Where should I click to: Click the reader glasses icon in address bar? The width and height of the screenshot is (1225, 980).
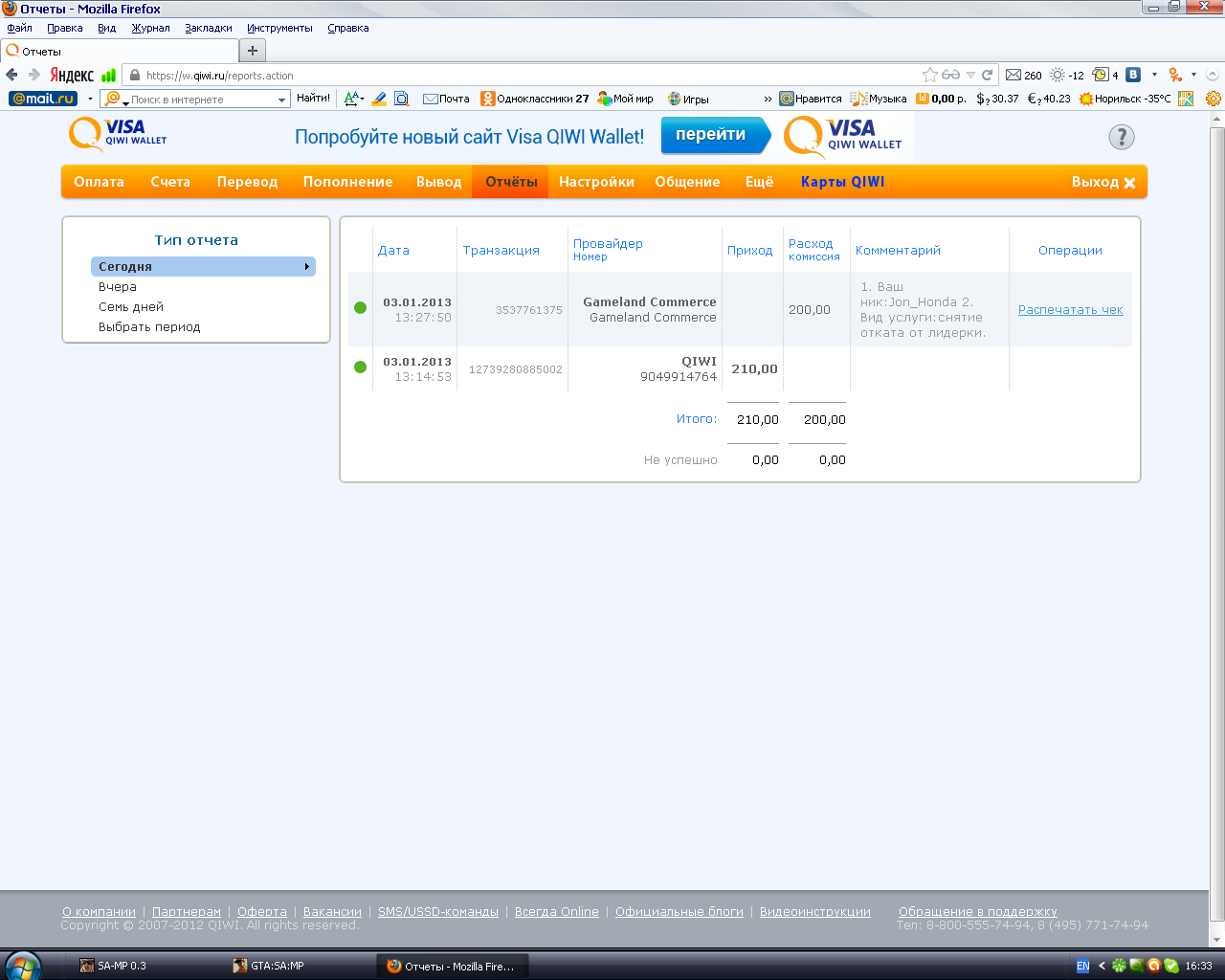pos(950,75)
